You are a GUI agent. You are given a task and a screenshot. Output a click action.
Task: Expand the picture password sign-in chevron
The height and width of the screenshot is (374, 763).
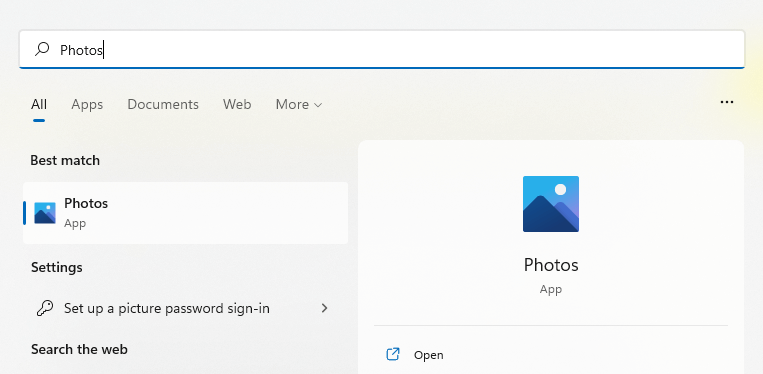325,308
